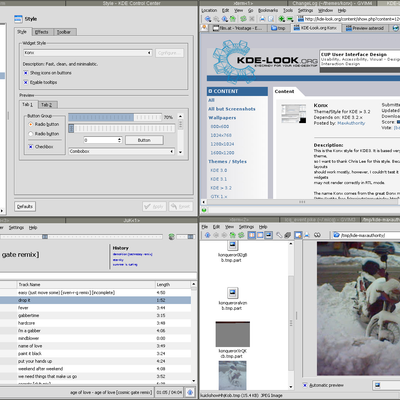Click konqueror0Dg8b.tmp.part file icon
Screen dimensions: 400x400
[232, 245]
